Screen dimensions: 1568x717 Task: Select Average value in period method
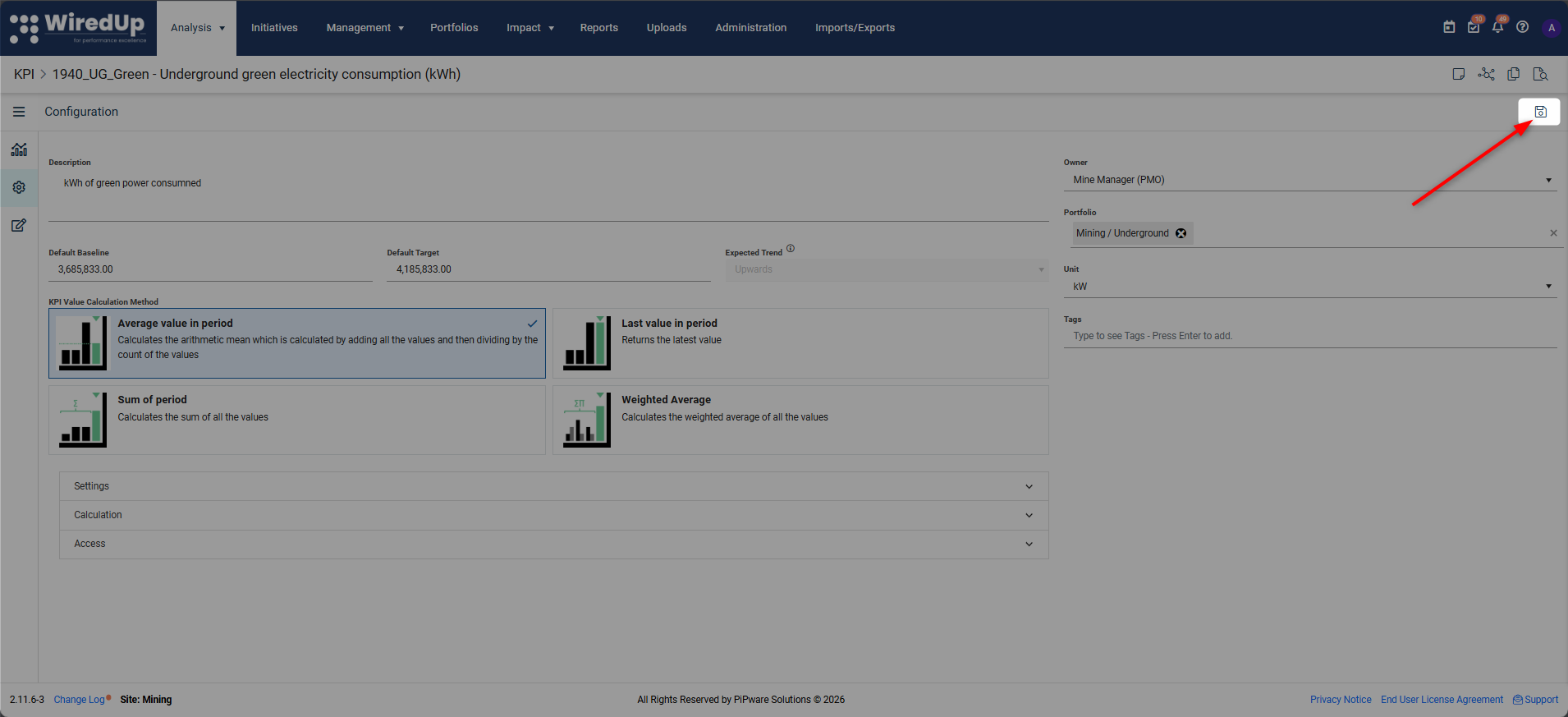[x=297, y=343]
